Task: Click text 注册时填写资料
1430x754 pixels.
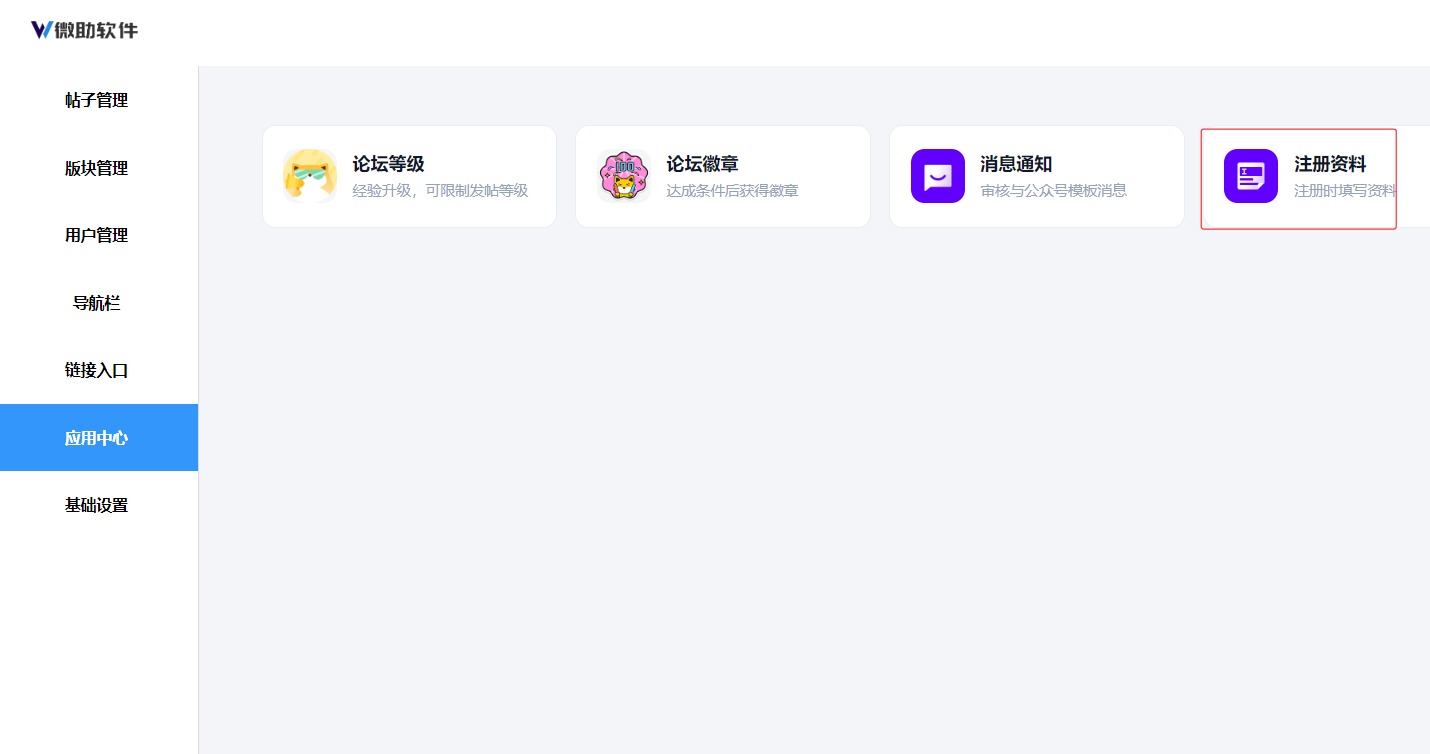Action: (1345, 191)
